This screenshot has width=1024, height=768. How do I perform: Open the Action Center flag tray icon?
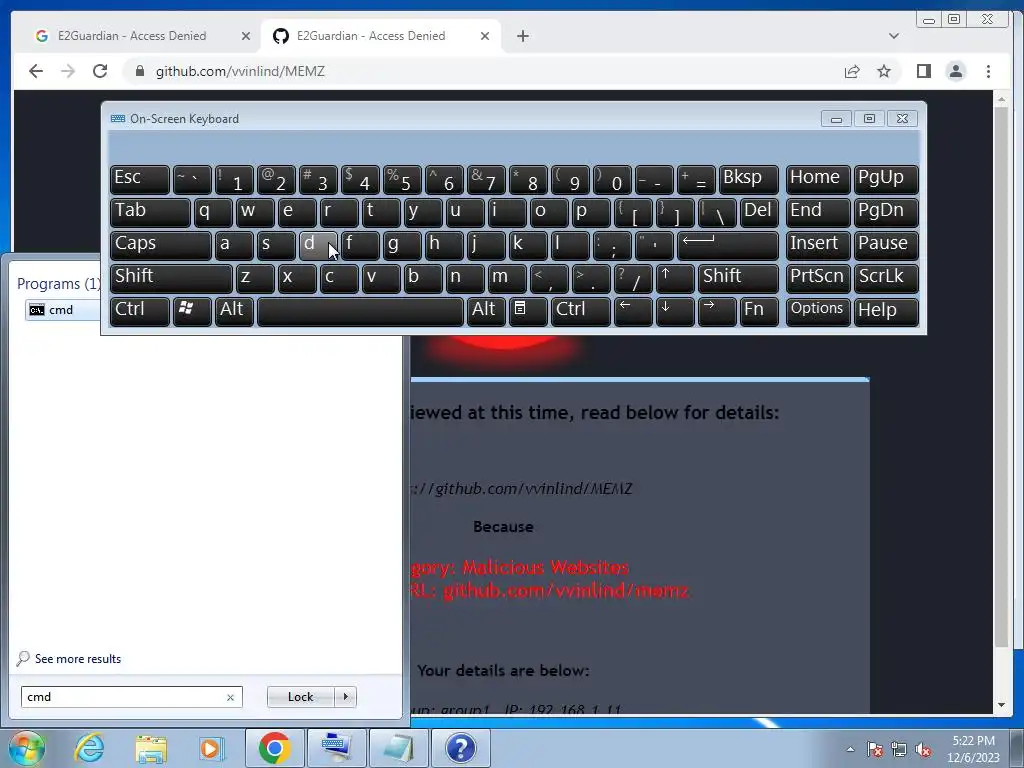tap(874, 750)
